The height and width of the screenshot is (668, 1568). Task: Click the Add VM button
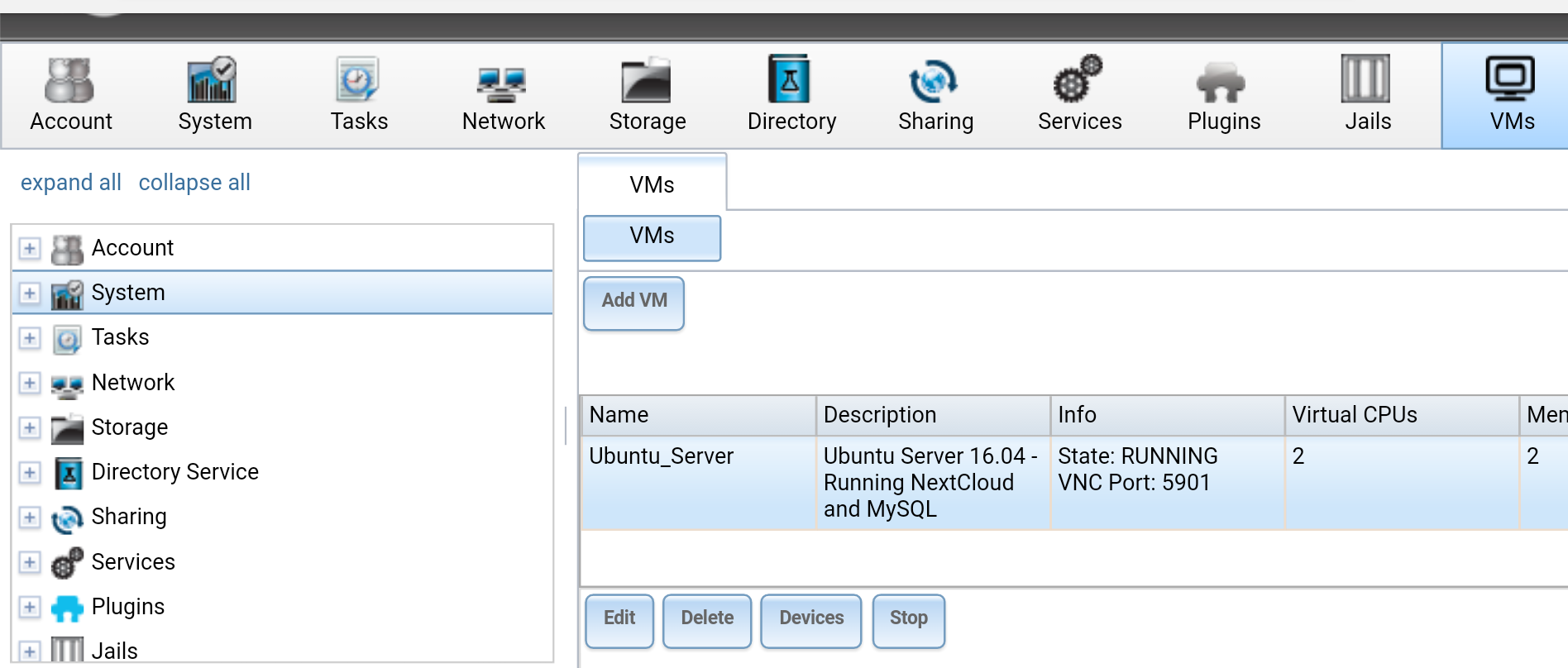pos(634,302)
